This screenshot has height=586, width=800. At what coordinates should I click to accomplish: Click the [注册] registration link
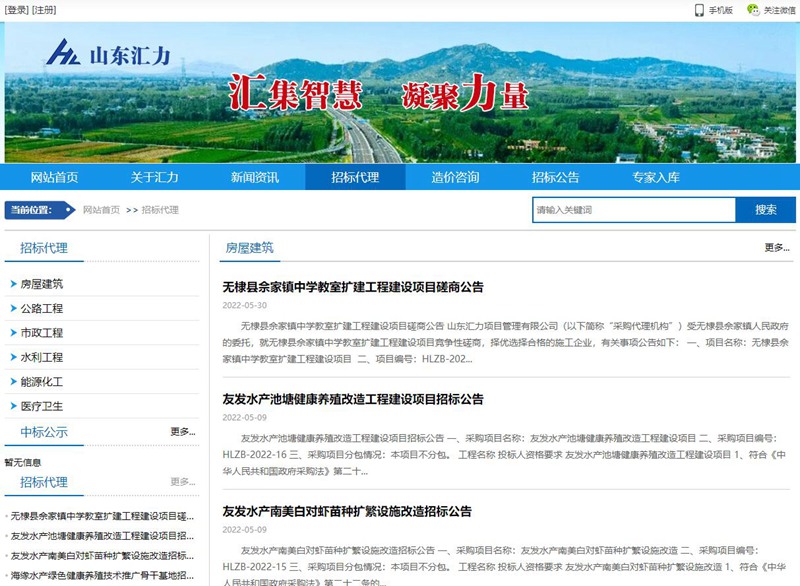pos(46,10)
